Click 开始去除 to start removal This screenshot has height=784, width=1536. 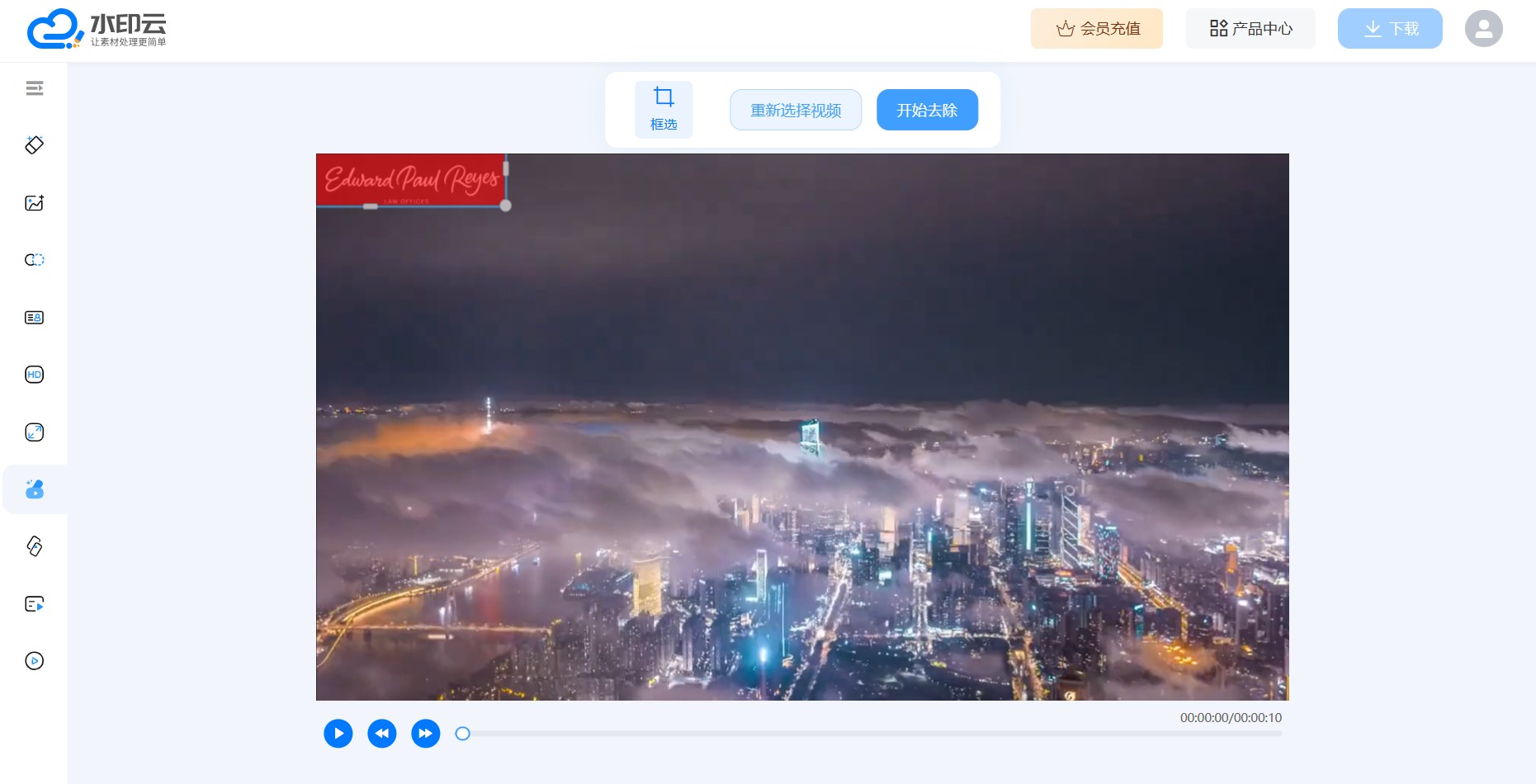927,110
